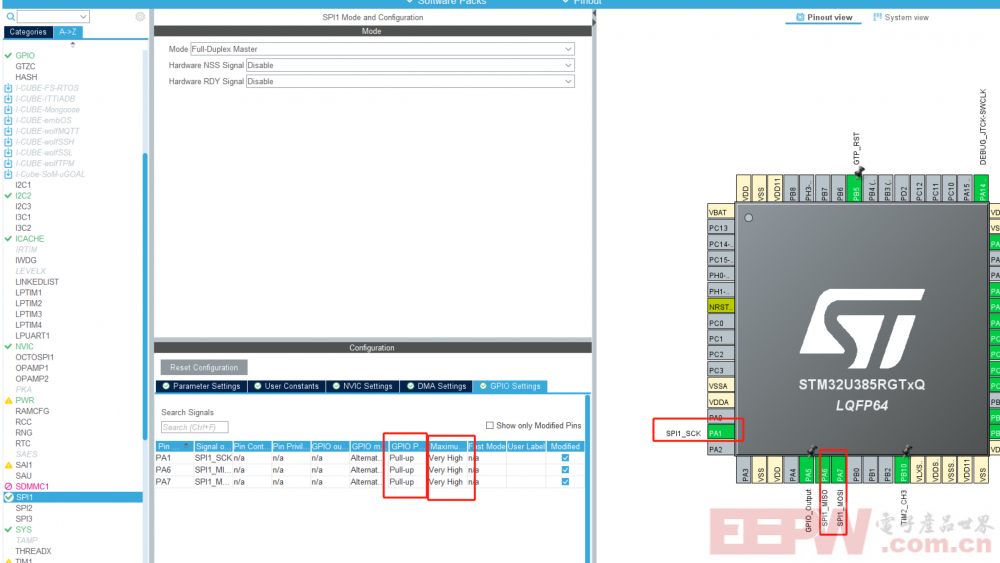Open the sidebar search combo box dropdown
The image size is (1000, 563).
(84, 17)
